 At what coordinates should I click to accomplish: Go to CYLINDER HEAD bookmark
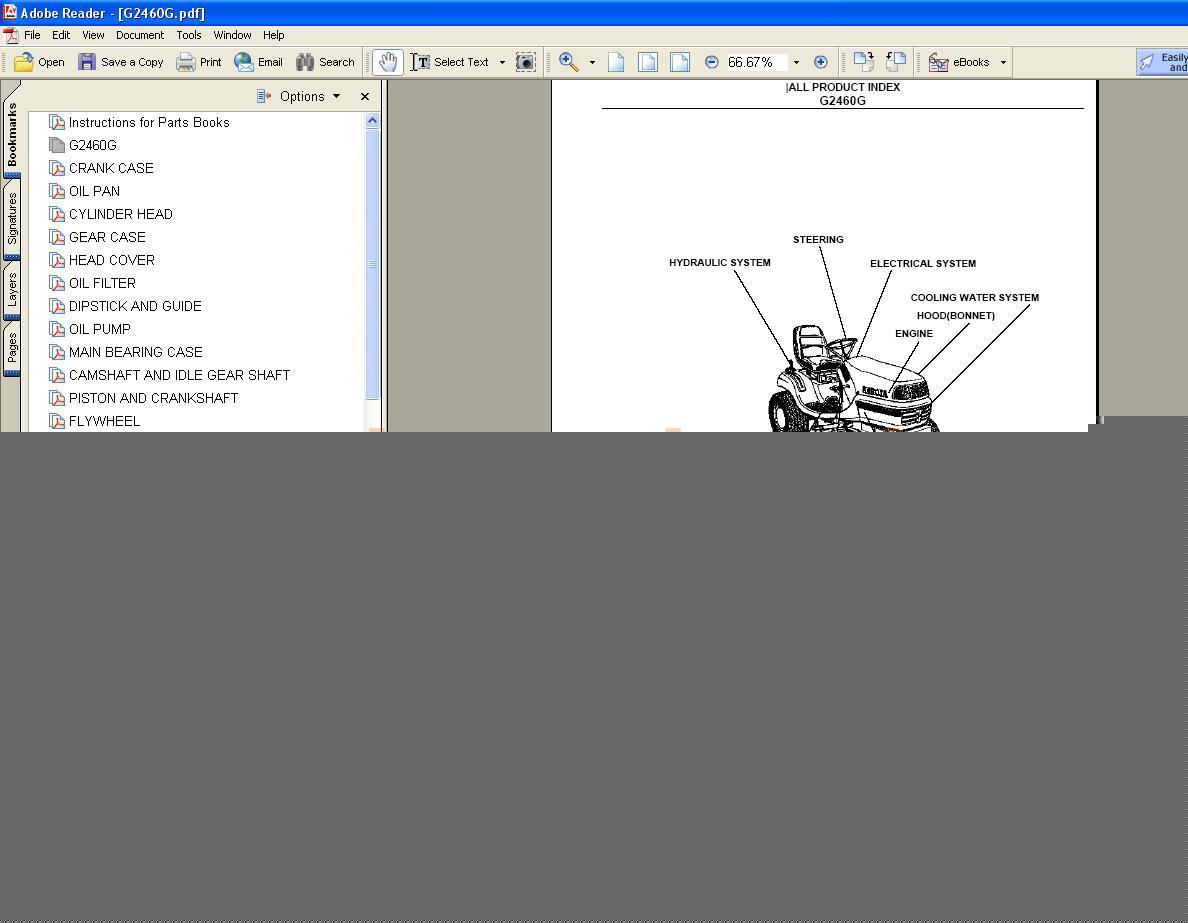click(120, 214)
